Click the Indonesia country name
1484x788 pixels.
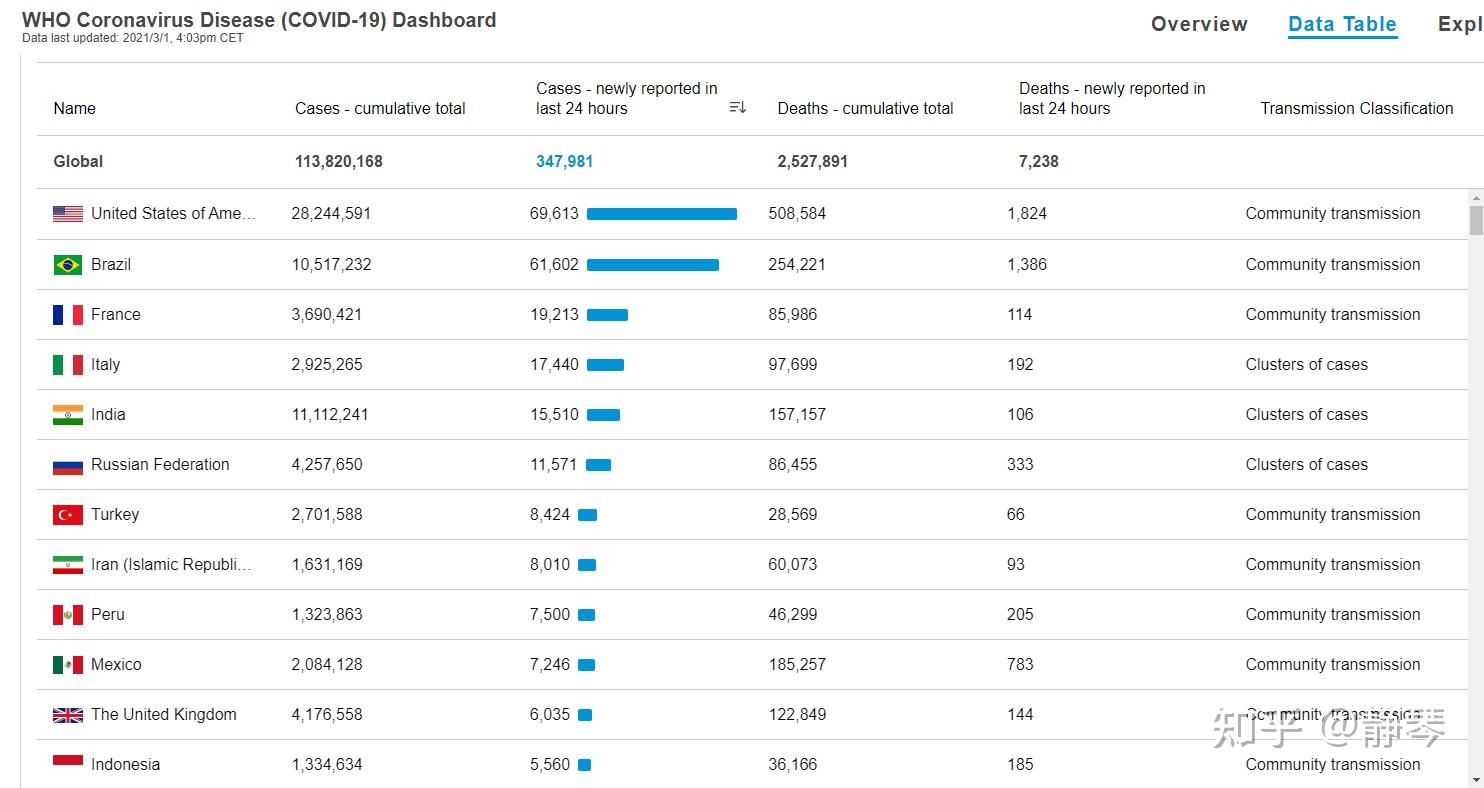(x=125, y=764)
